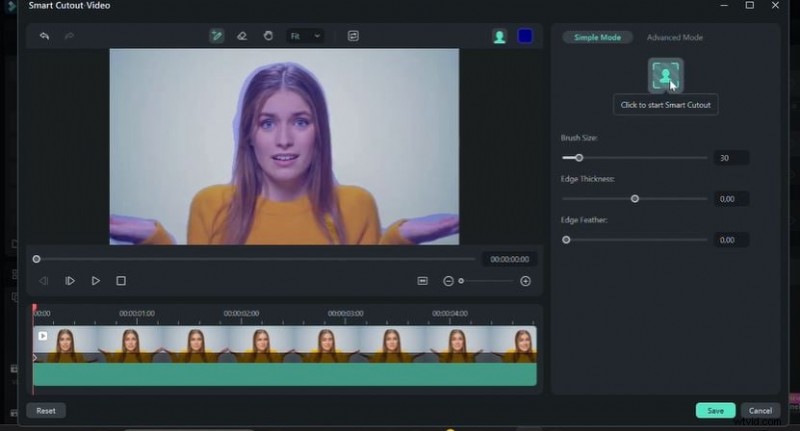Click the green audio track strip
800x431 pixels.
285,374
